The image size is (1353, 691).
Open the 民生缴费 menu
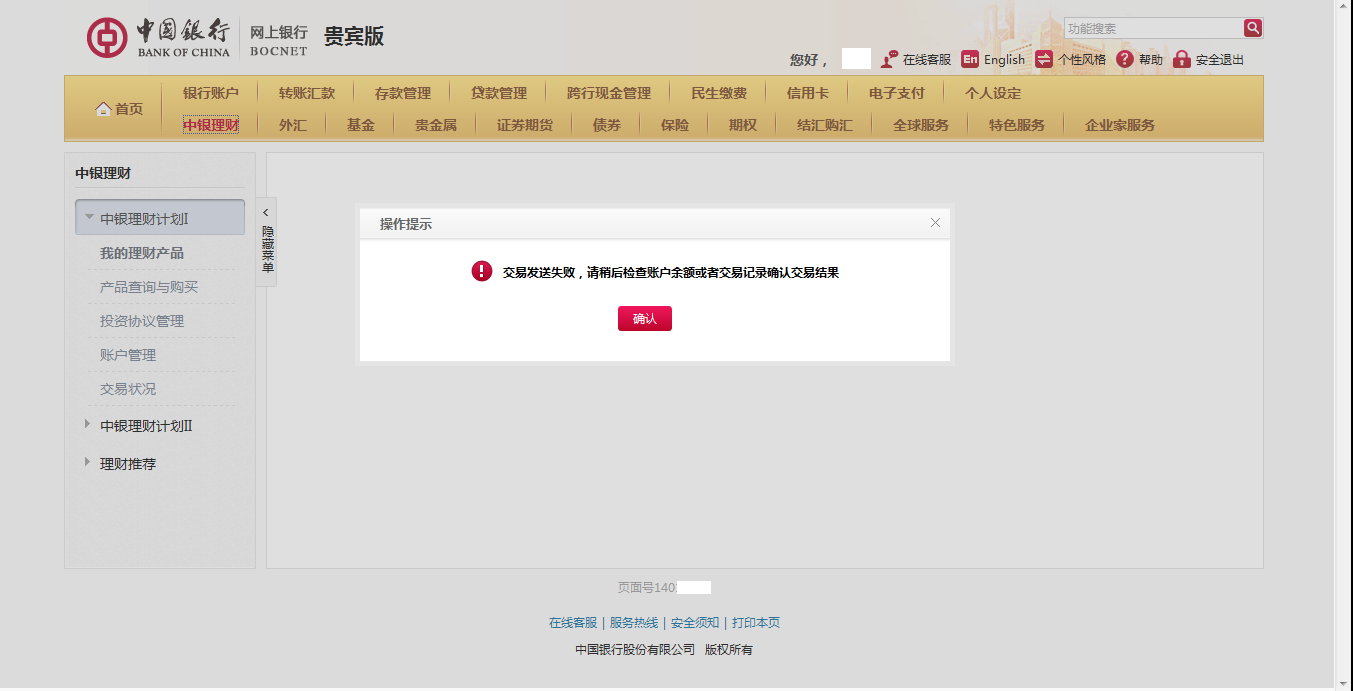(719, 93)
